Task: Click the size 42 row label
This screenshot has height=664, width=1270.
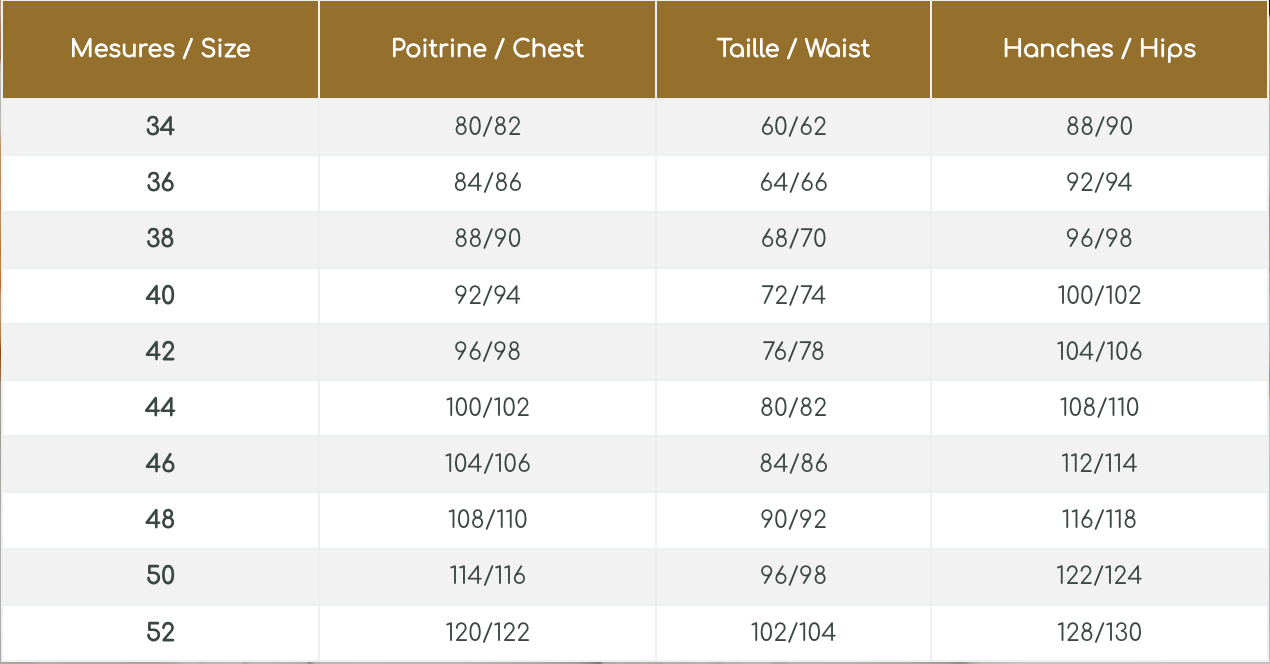Action: click(x=160, y=351)
